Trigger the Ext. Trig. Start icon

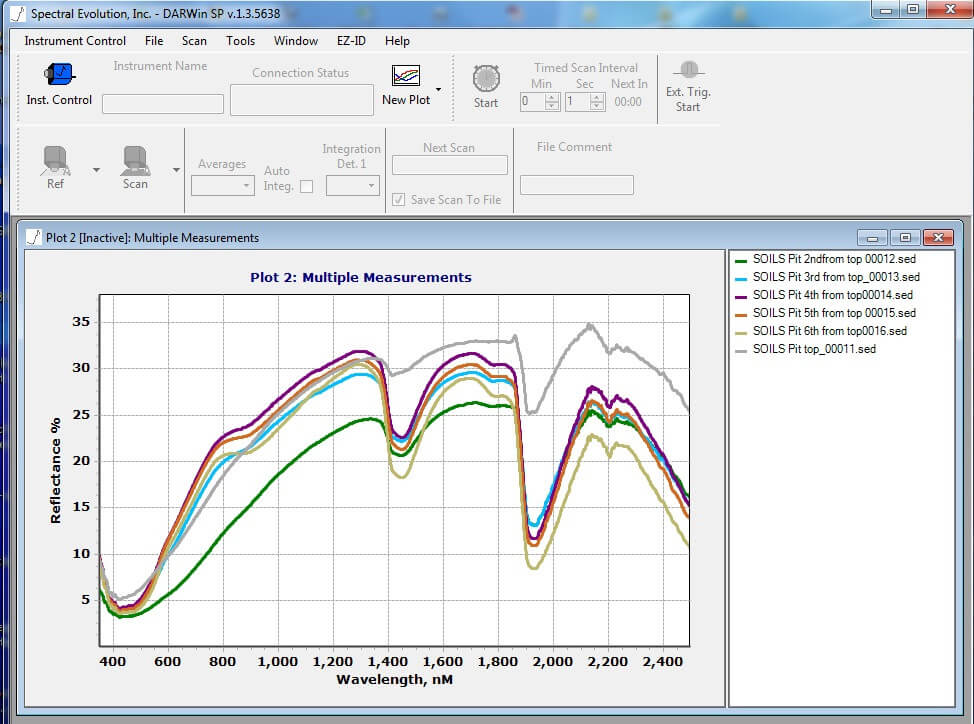688,74
